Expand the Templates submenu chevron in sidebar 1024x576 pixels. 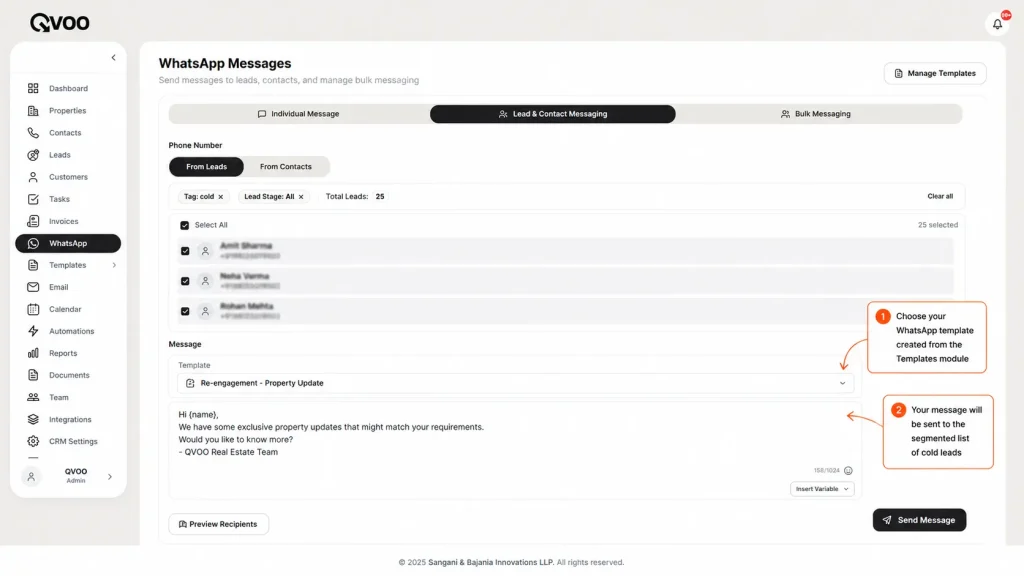[x=114, y=265]
